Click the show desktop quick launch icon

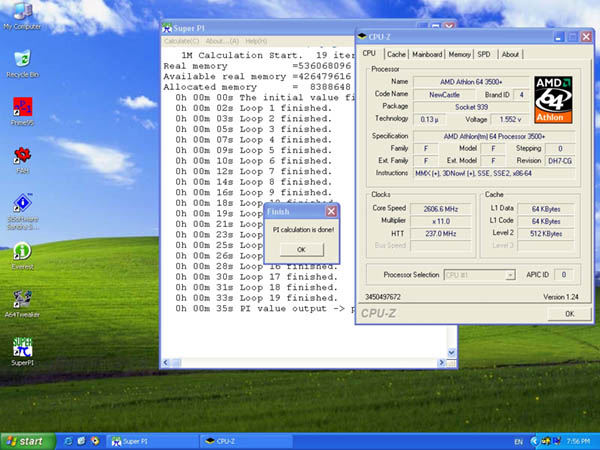82,441
